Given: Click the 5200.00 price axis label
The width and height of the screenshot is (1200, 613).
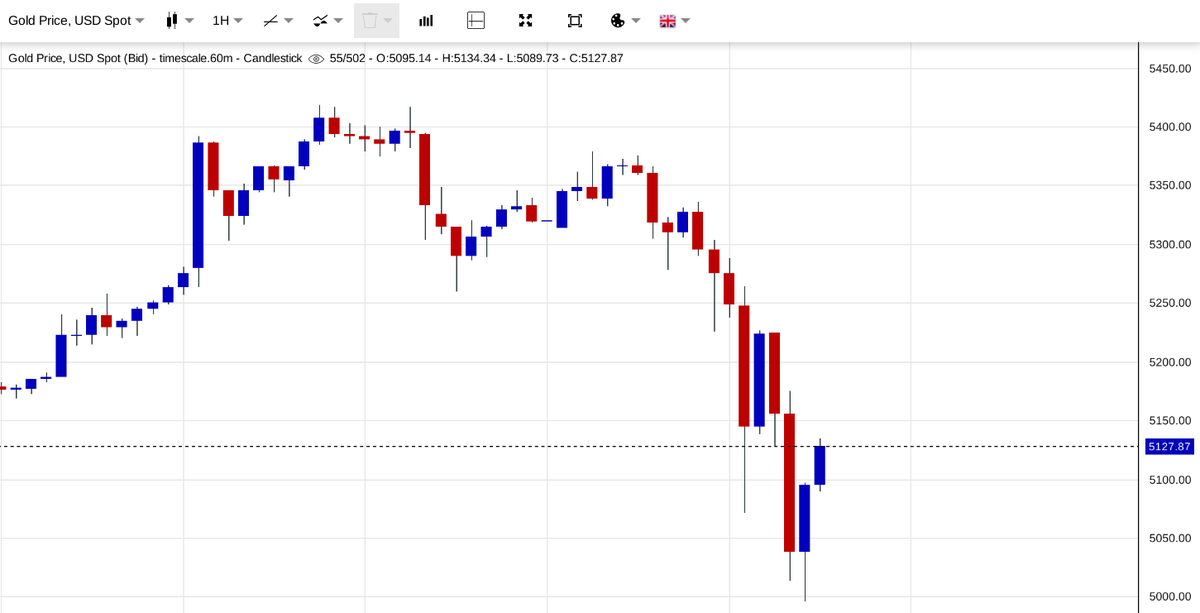Looking at the screenshot, I should pos(1170,362).
